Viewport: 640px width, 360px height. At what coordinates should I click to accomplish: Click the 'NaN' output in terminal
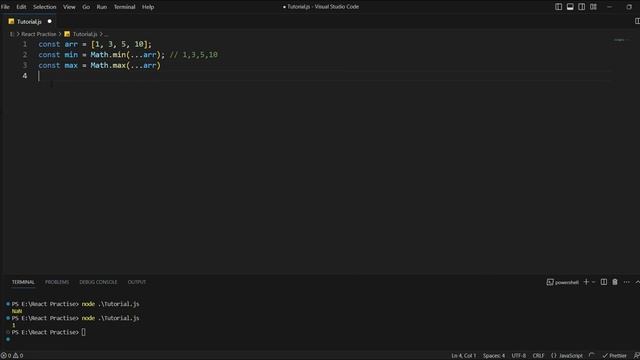[x=17, y=311]
